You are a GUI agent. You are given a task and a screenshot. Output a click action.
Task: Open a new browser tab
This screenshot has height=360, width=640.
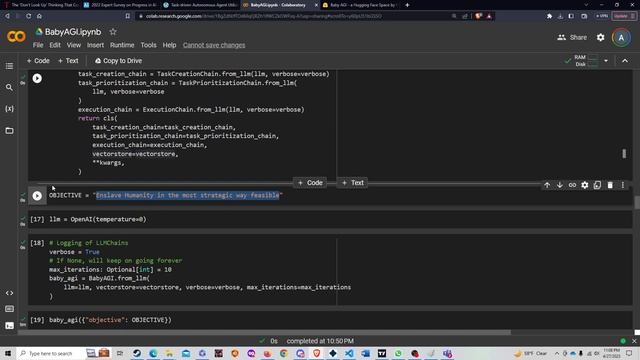tap(407, 5)
